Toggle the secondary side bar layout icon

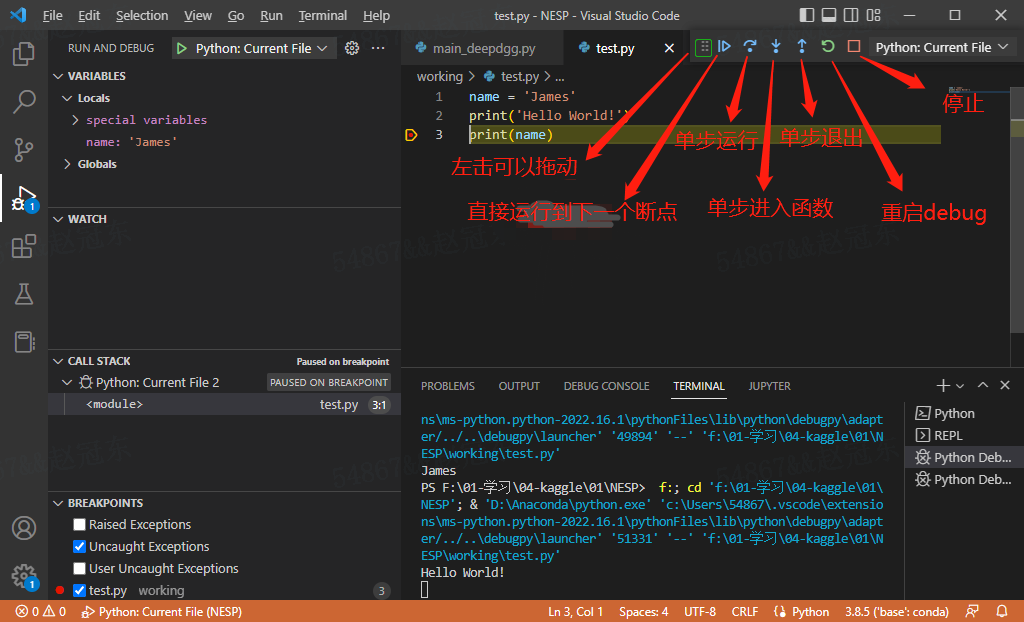click(851, 15)
